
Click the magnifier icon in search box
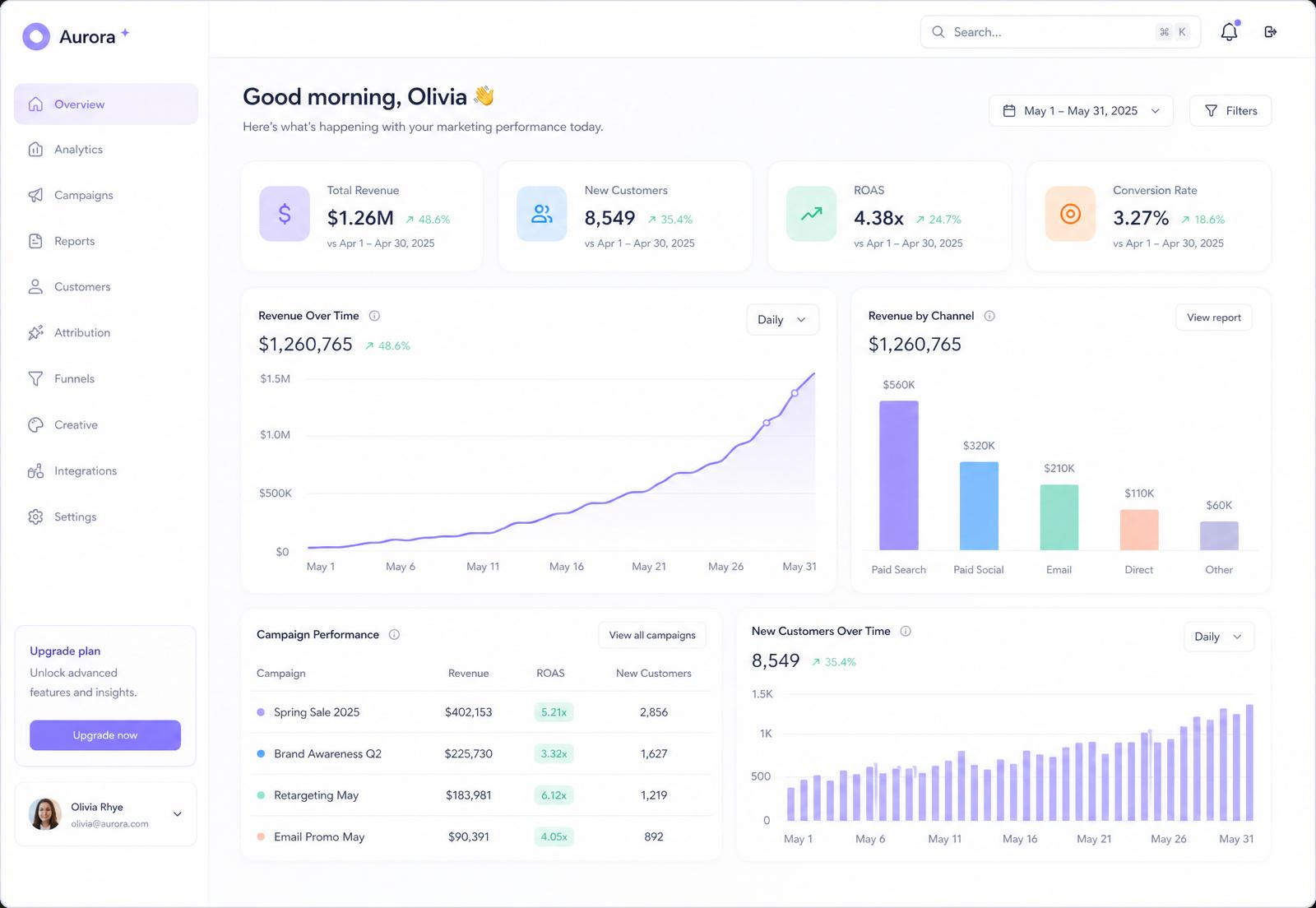point(938,32)
